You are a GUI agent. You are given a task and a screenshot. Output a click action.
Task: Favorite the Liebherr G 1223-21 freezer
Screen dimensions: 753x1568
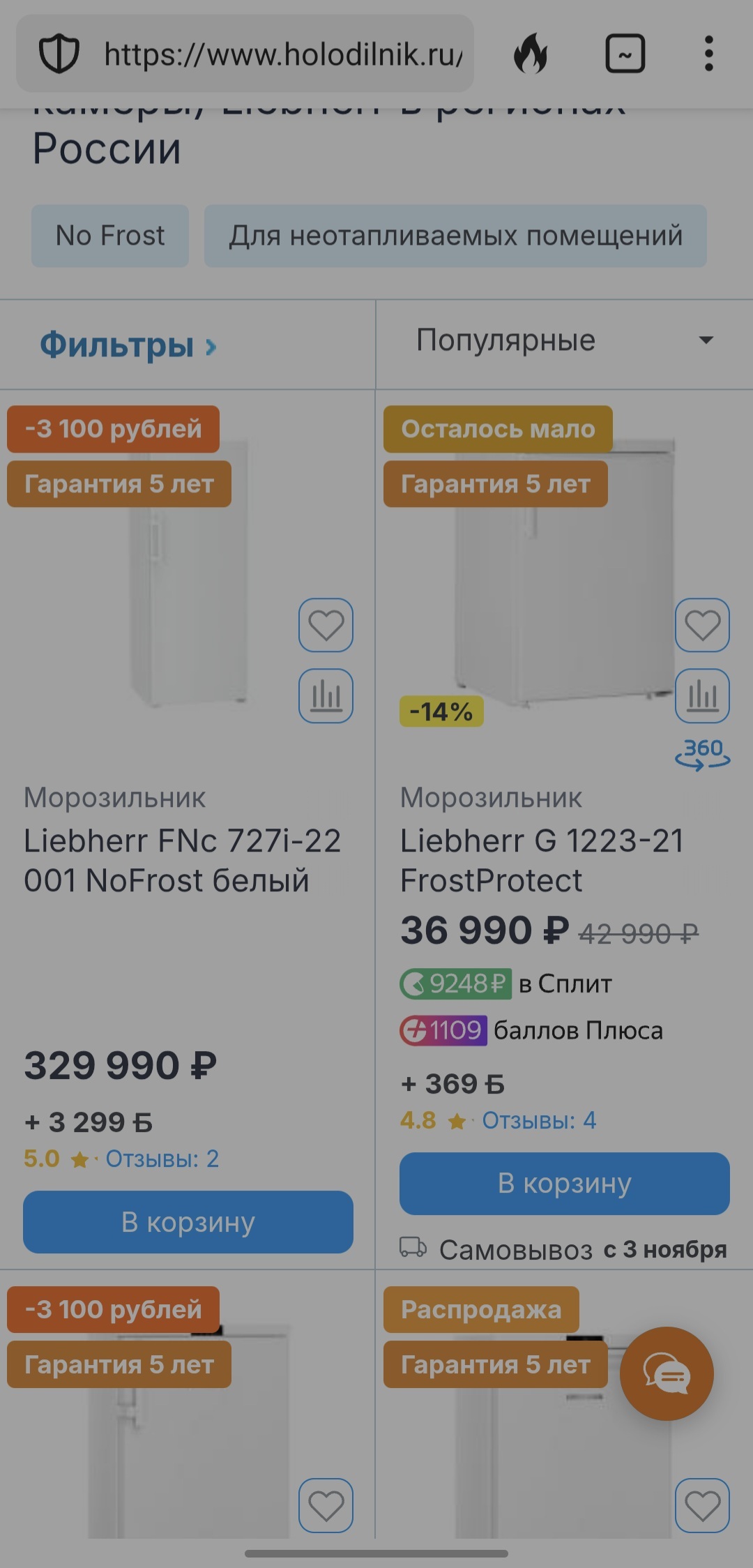(702, 625)
